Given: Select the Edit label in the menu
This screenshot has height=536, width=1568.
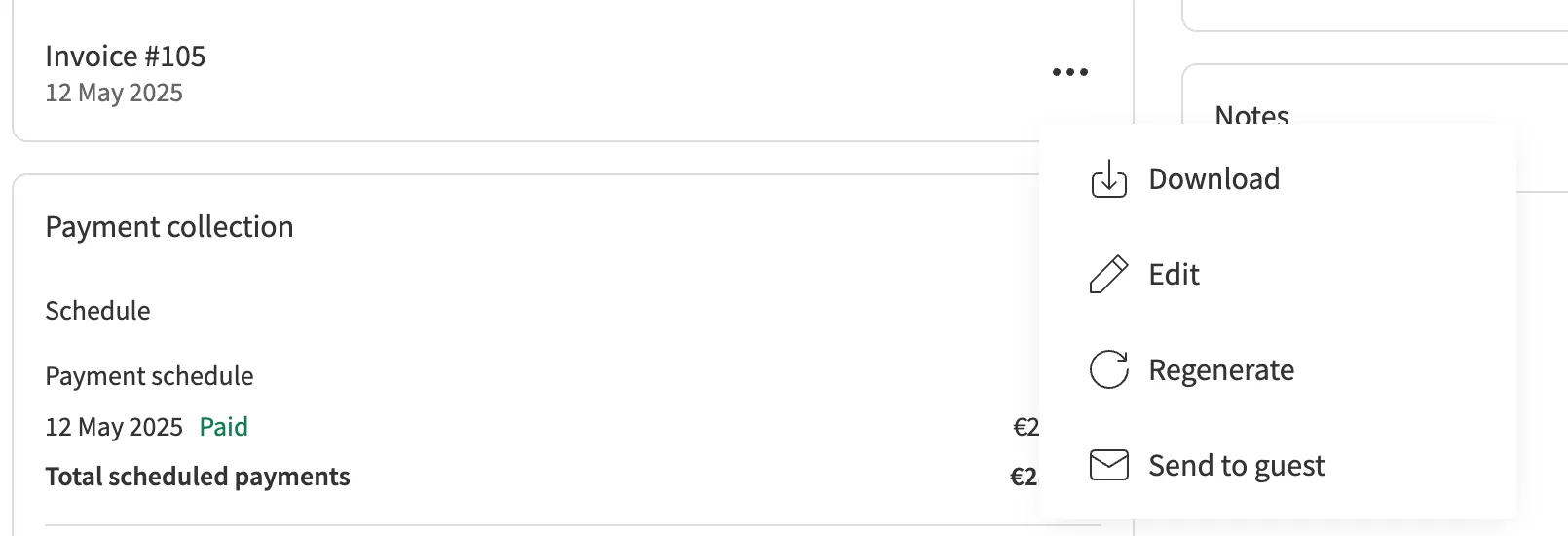Looking at the screenshot, I should tap(1174, 275).
